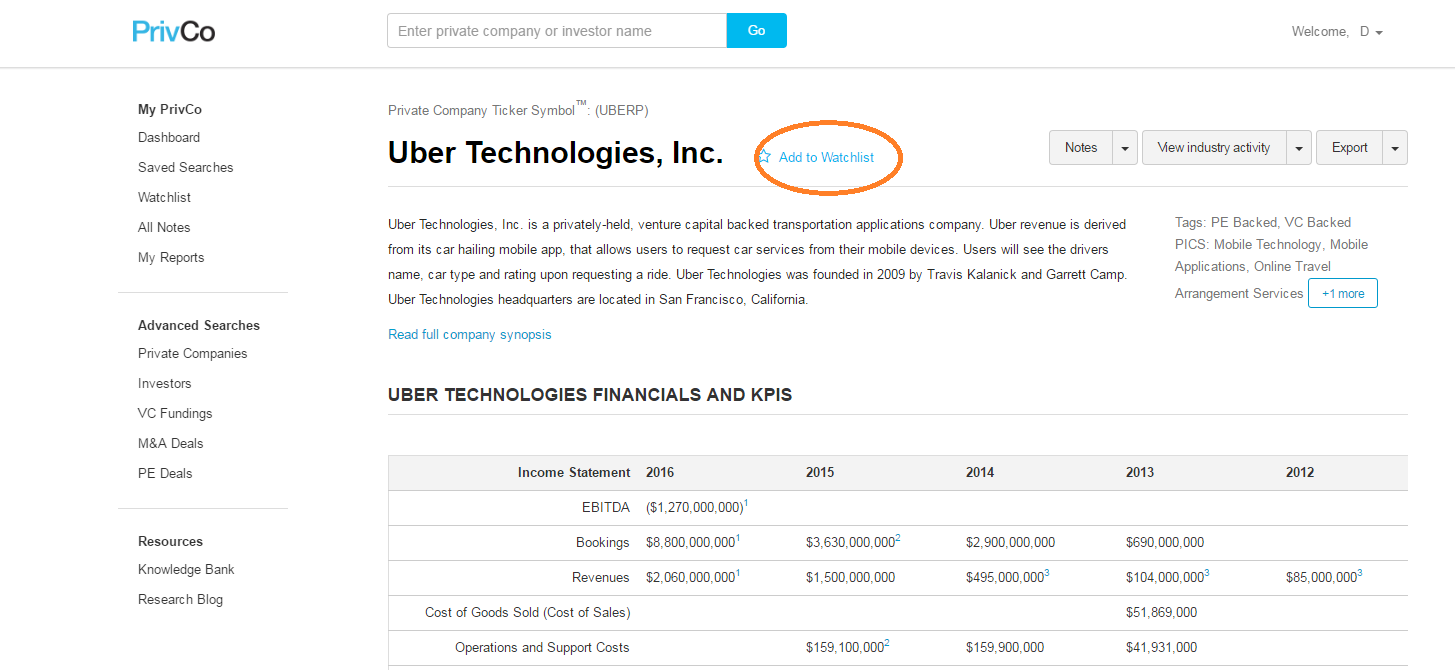Open the Knowledge Bank resource

[186, 569]
